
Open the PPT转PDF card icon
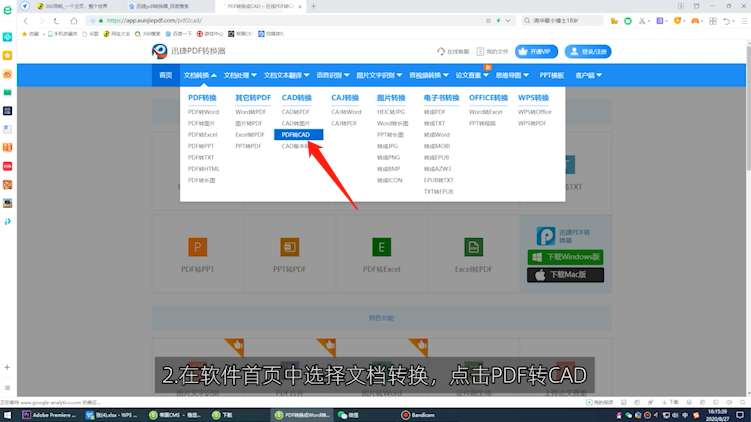[x=289, y=247]
